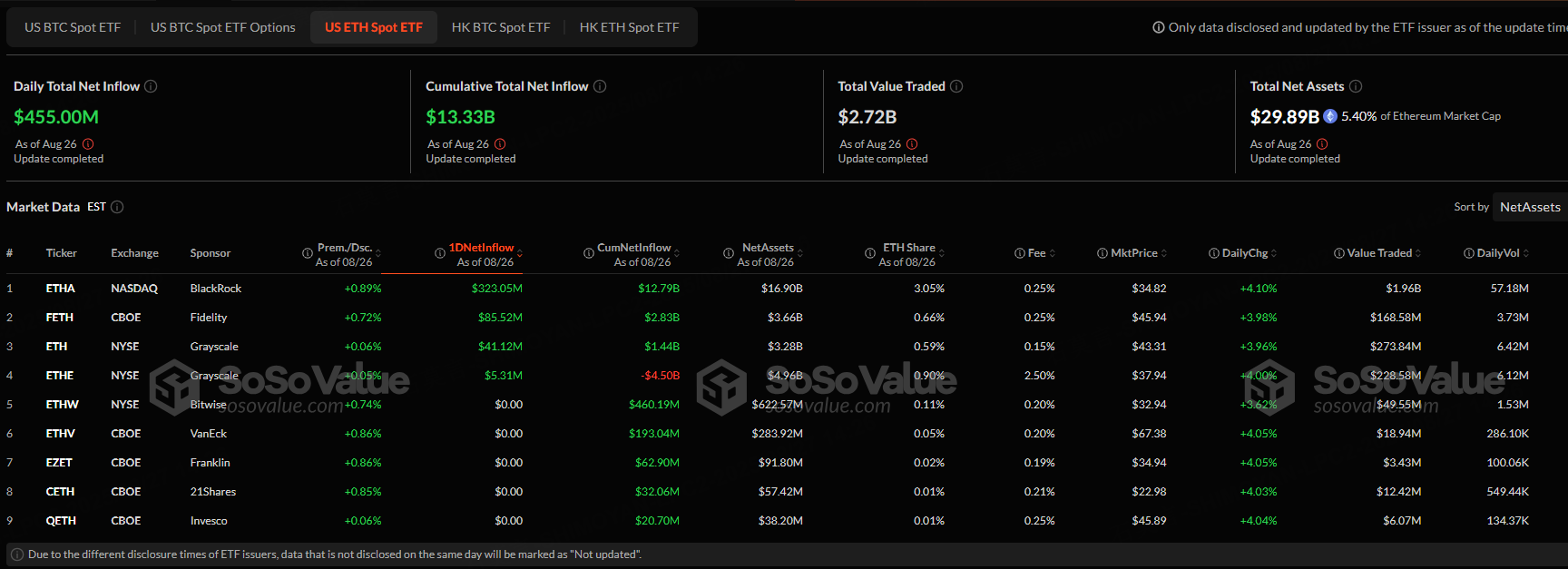
Task: Click info icon next to Cumulative Total Net Inflow
Action: pos(600,86)
